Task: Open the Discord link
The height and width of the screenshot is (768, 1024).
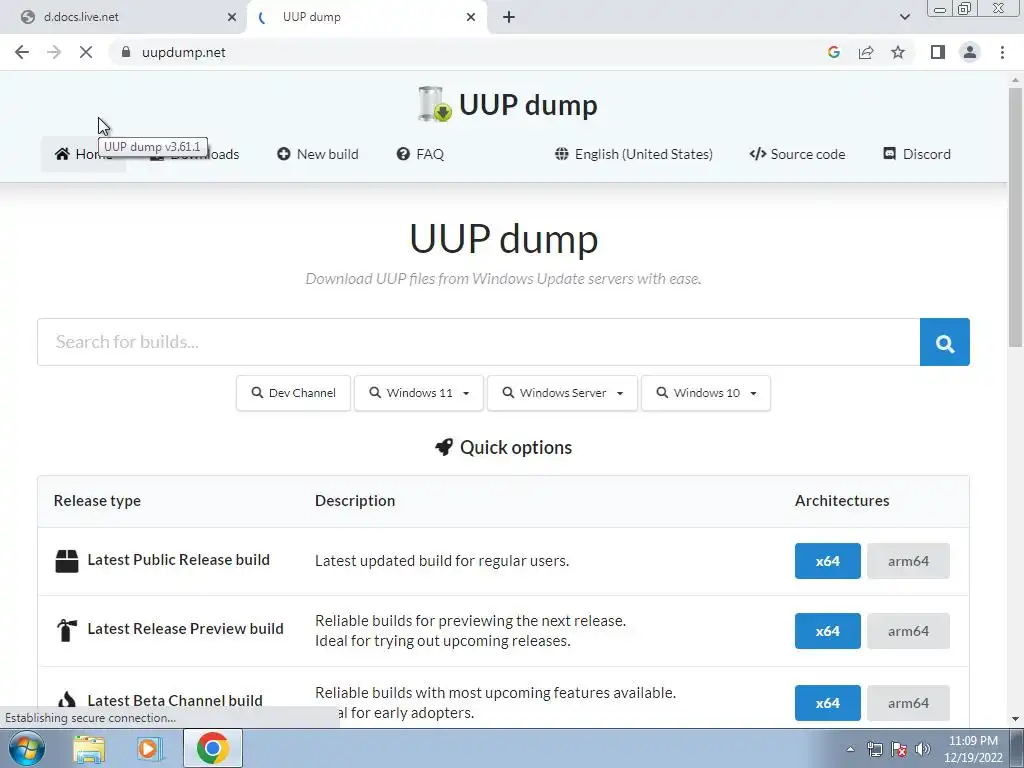Action: pyautogui.click(x=917, y=154)
